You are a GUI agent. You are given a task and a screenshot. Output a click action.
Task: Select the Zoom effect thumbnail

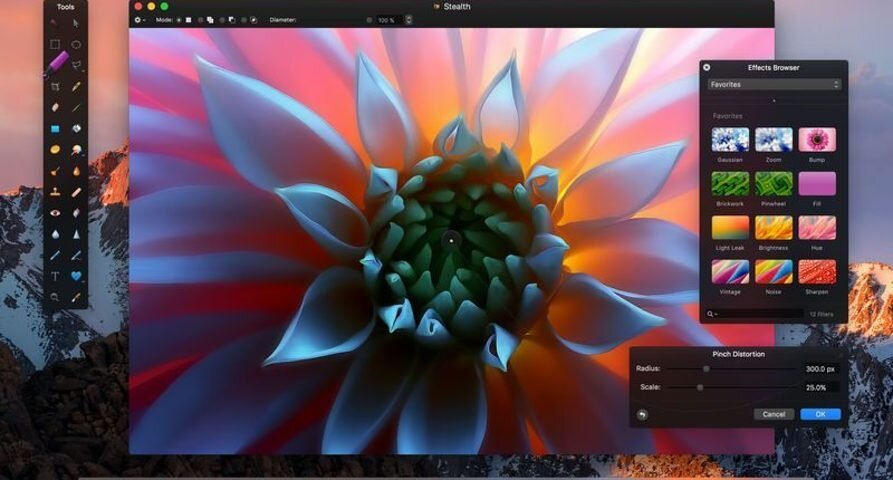point(773,140)
